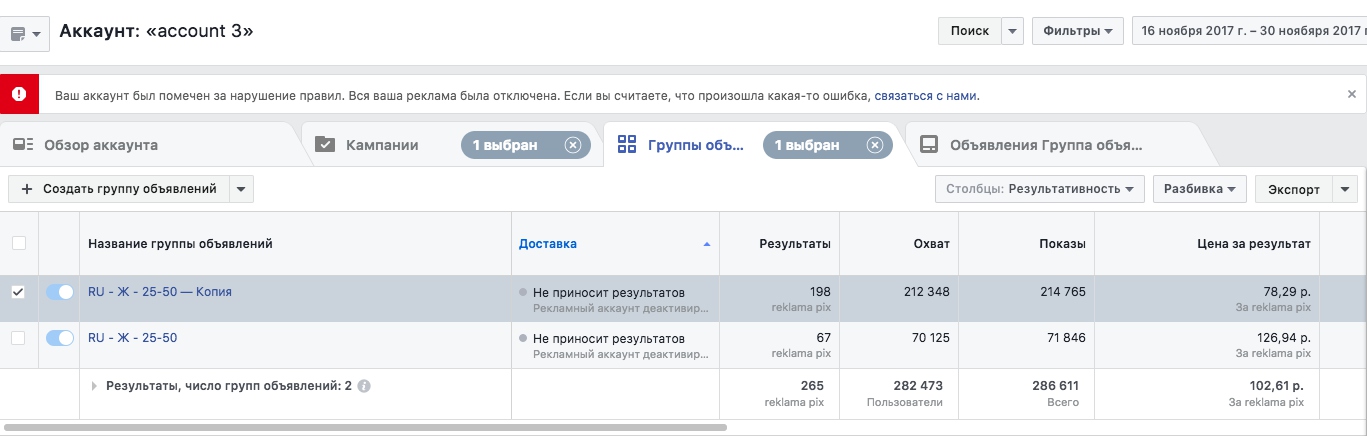Open the account selector icon dropdown

pyautogui.click(x=26, y=34)
